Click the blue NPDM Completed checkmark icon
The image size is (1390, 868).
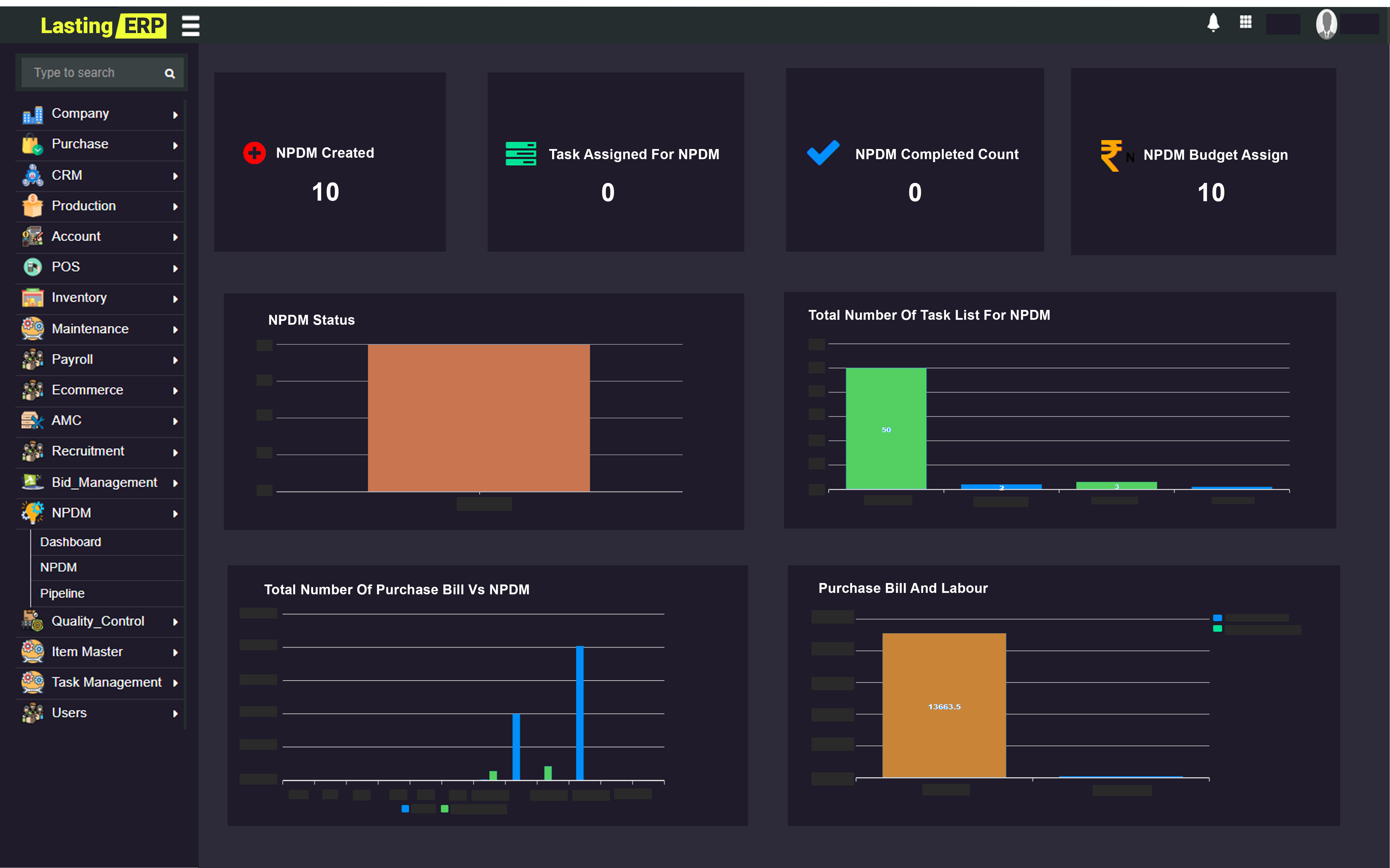tap(823, 153)
